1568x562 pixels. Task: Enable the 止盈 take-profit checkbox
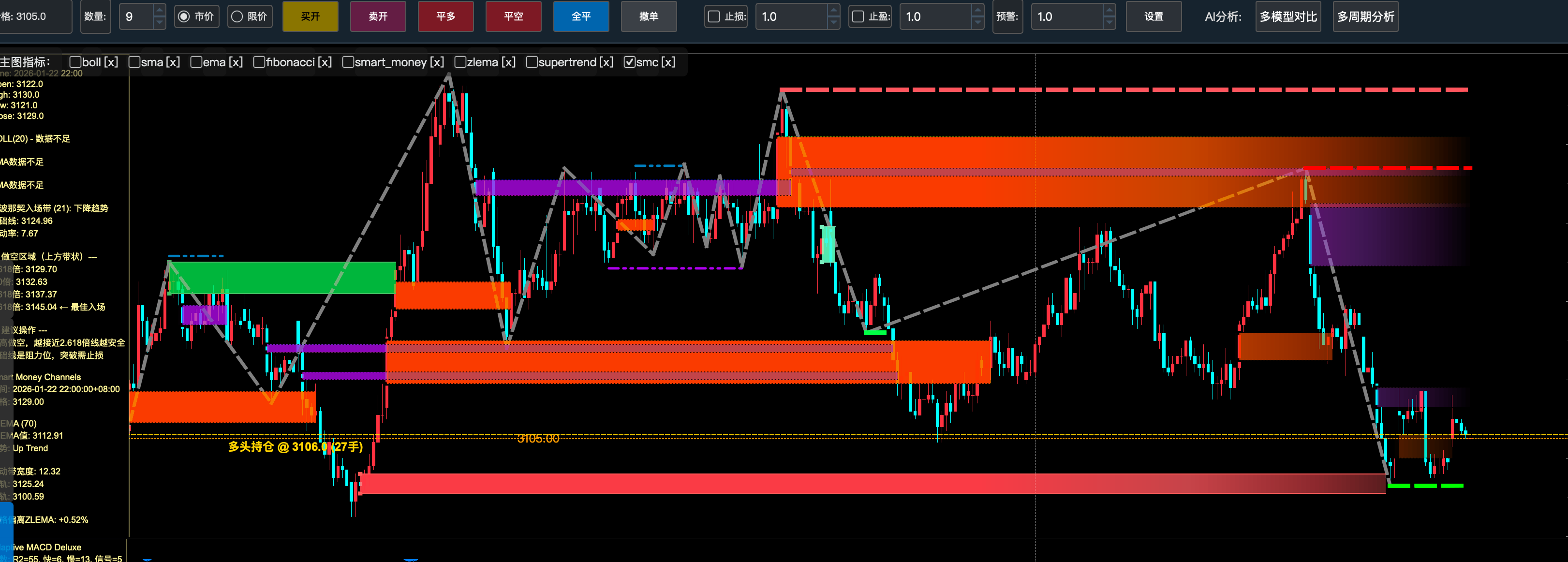[858, 16]
